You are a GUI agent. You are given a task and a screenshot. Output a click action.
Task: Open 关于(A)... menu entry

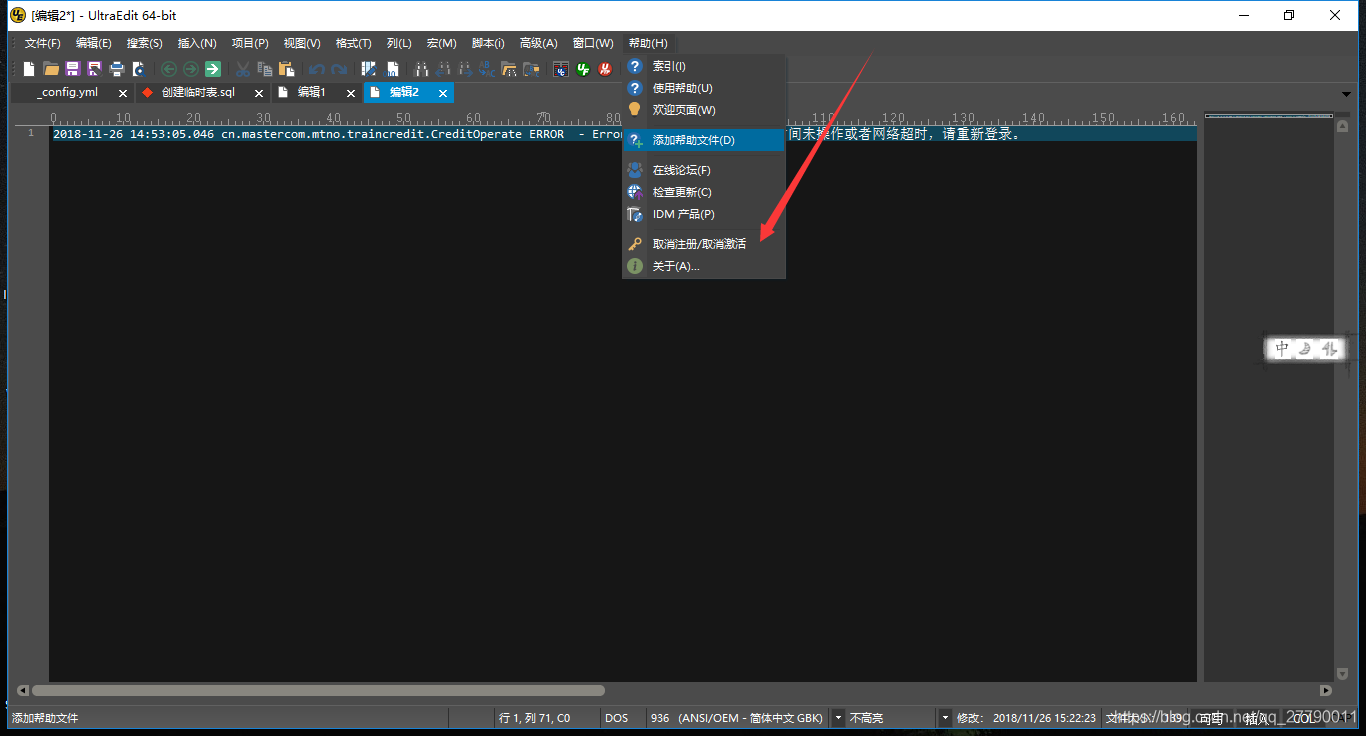(x=703, y=266)
